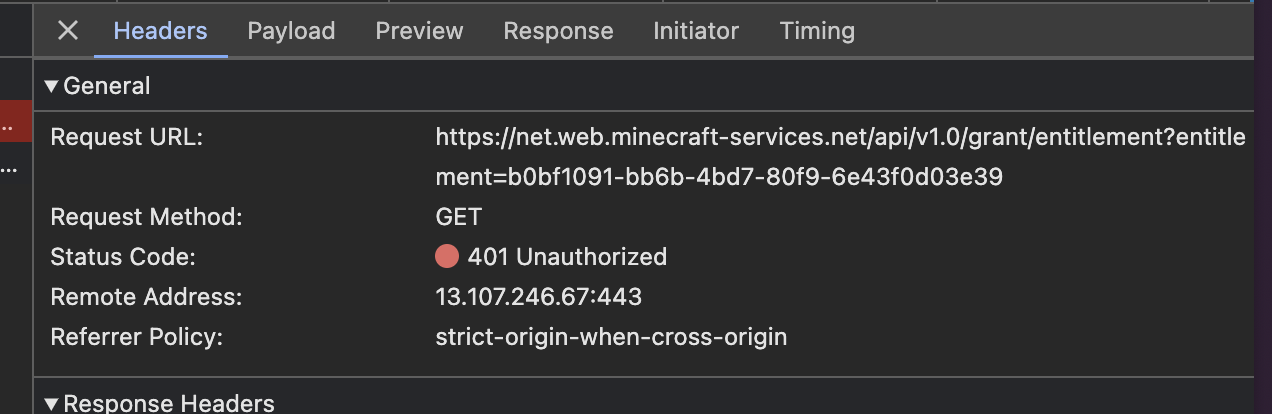Go to the Initiator tab
This screenshot has width=1272, height=414.
click(x=696, y=31)
